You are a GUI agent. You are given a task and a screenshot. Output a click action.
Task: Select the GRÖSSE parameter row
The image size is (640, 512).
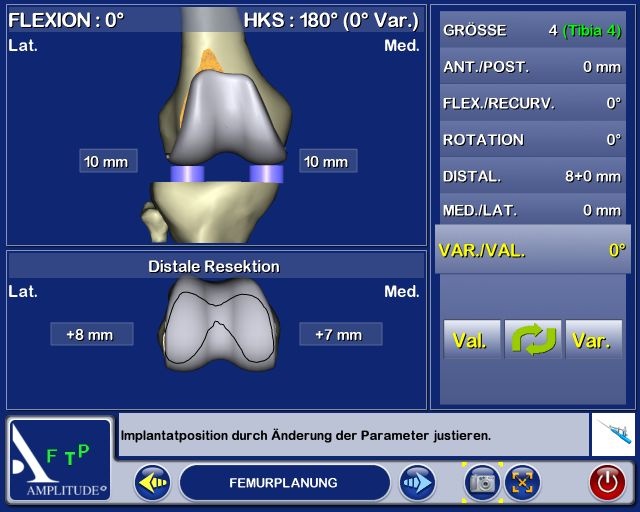click(x=533, y=29)
